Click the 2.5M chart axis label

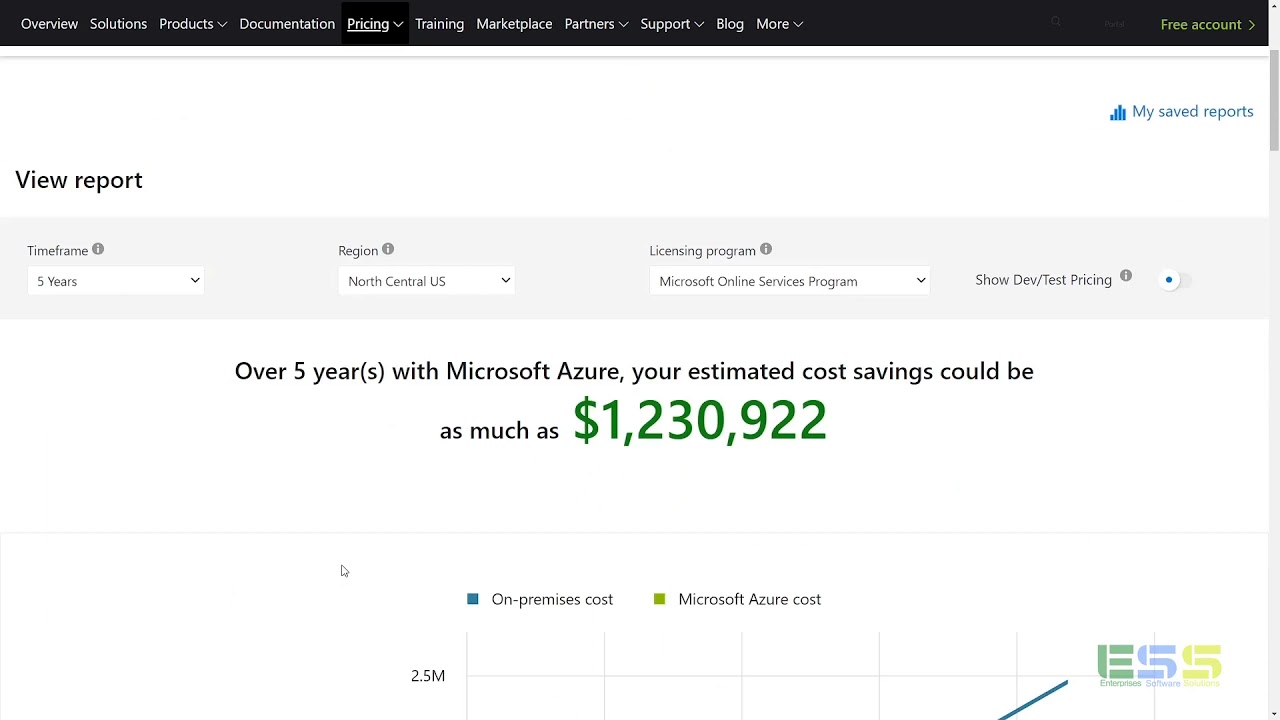click(428, 676)
